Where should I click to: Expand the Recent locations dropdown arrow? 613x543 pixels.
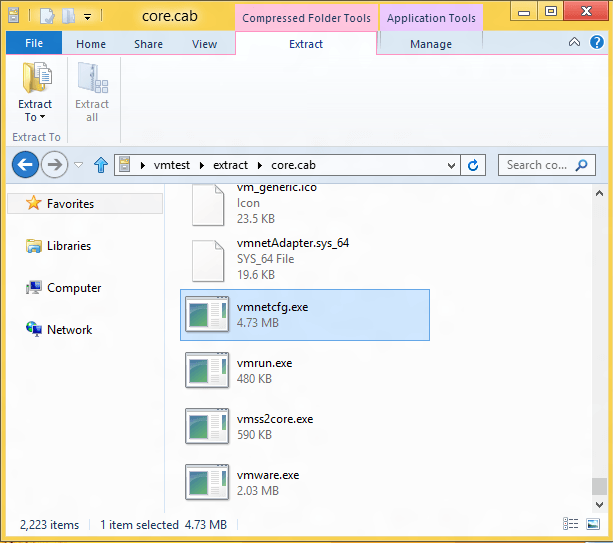[x=78, y=165]
